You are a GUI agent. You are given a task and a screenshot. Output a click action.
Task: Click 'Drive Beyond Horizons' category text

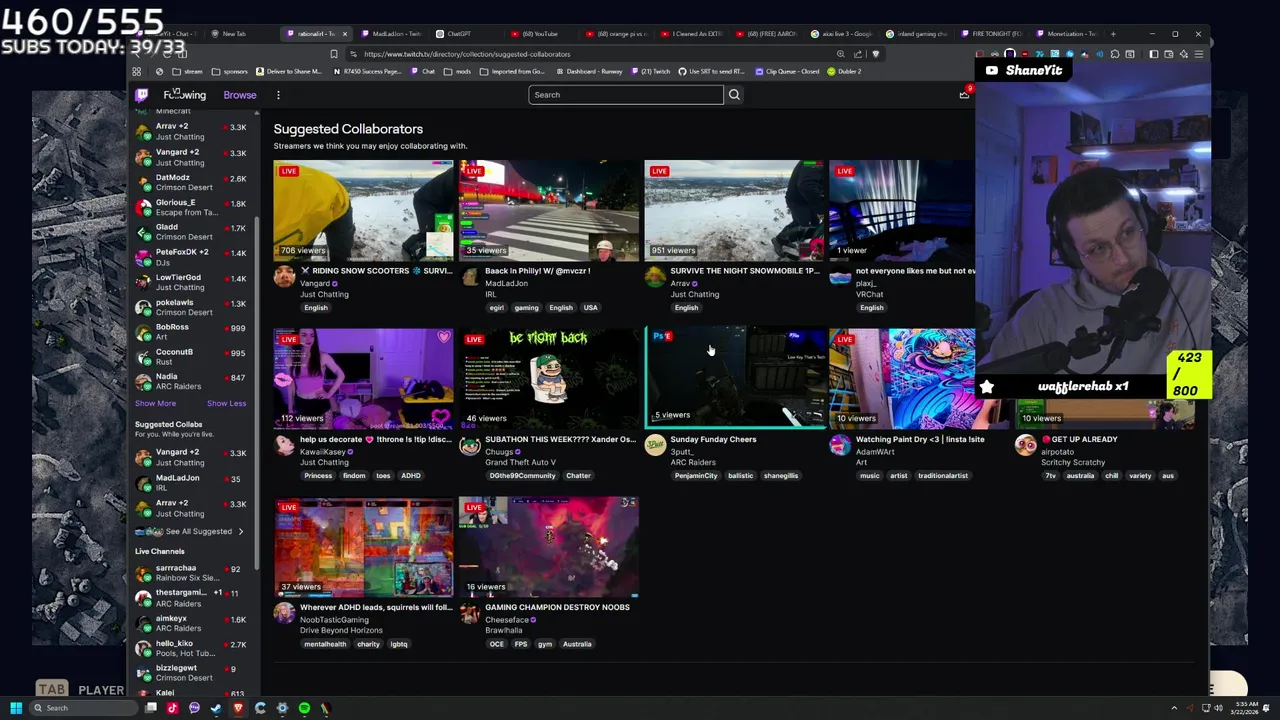341,631
